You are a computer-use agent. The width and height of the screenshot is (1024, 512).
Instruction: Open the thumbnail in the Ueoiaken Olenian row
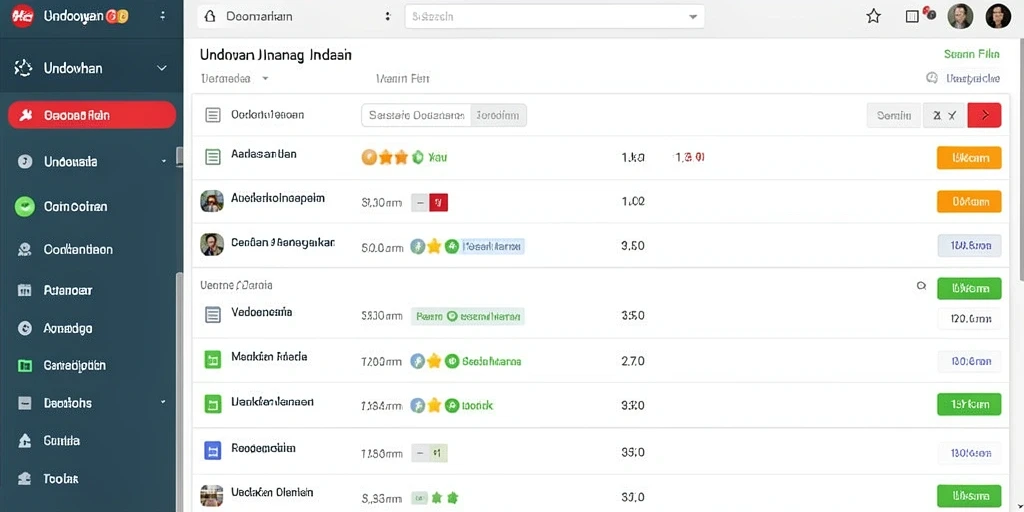pyautogui.click(x=212, y=496)
